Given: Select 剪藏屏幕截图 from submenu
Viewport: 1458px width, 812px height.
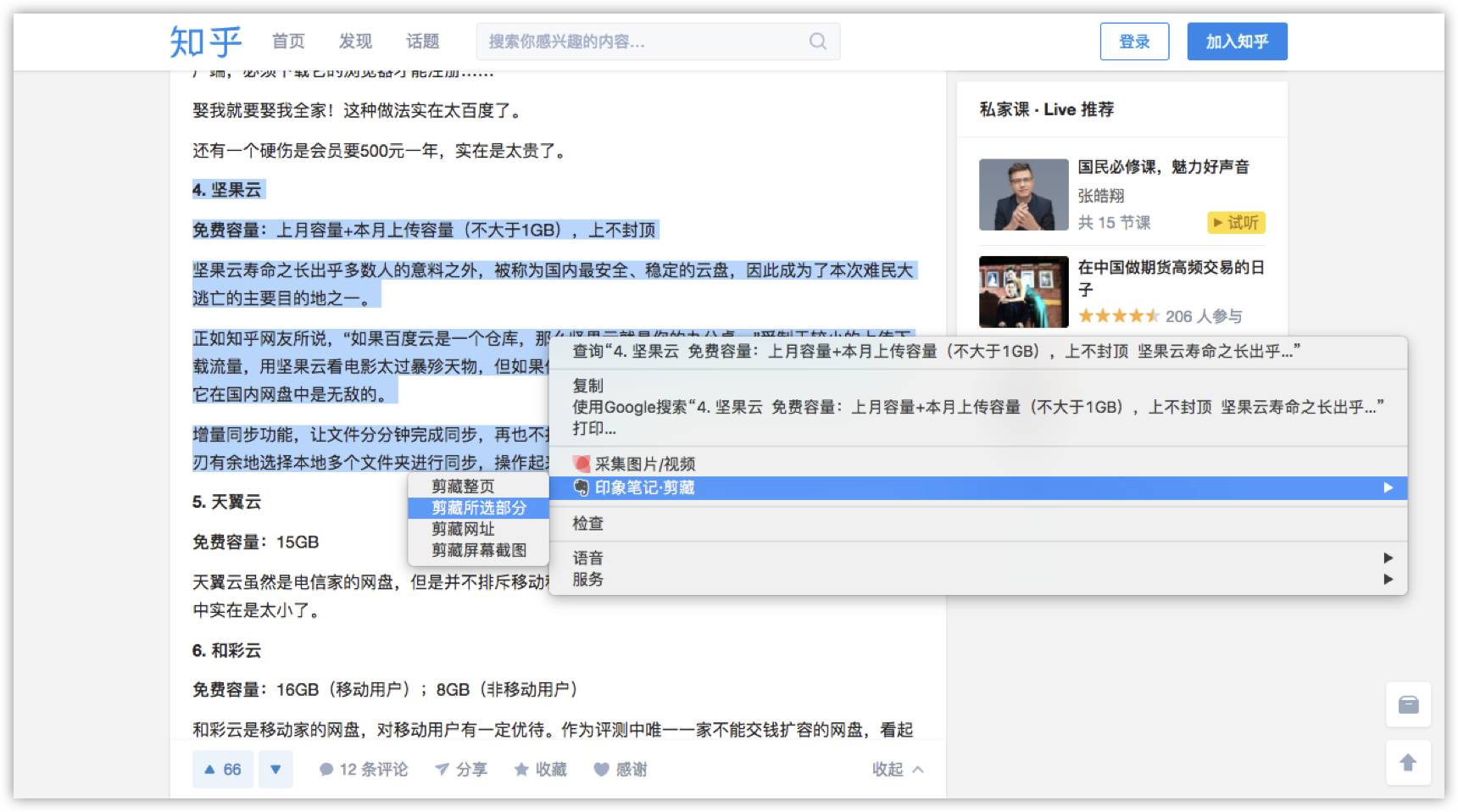Looking at the screenshot, I should point(479,549).
